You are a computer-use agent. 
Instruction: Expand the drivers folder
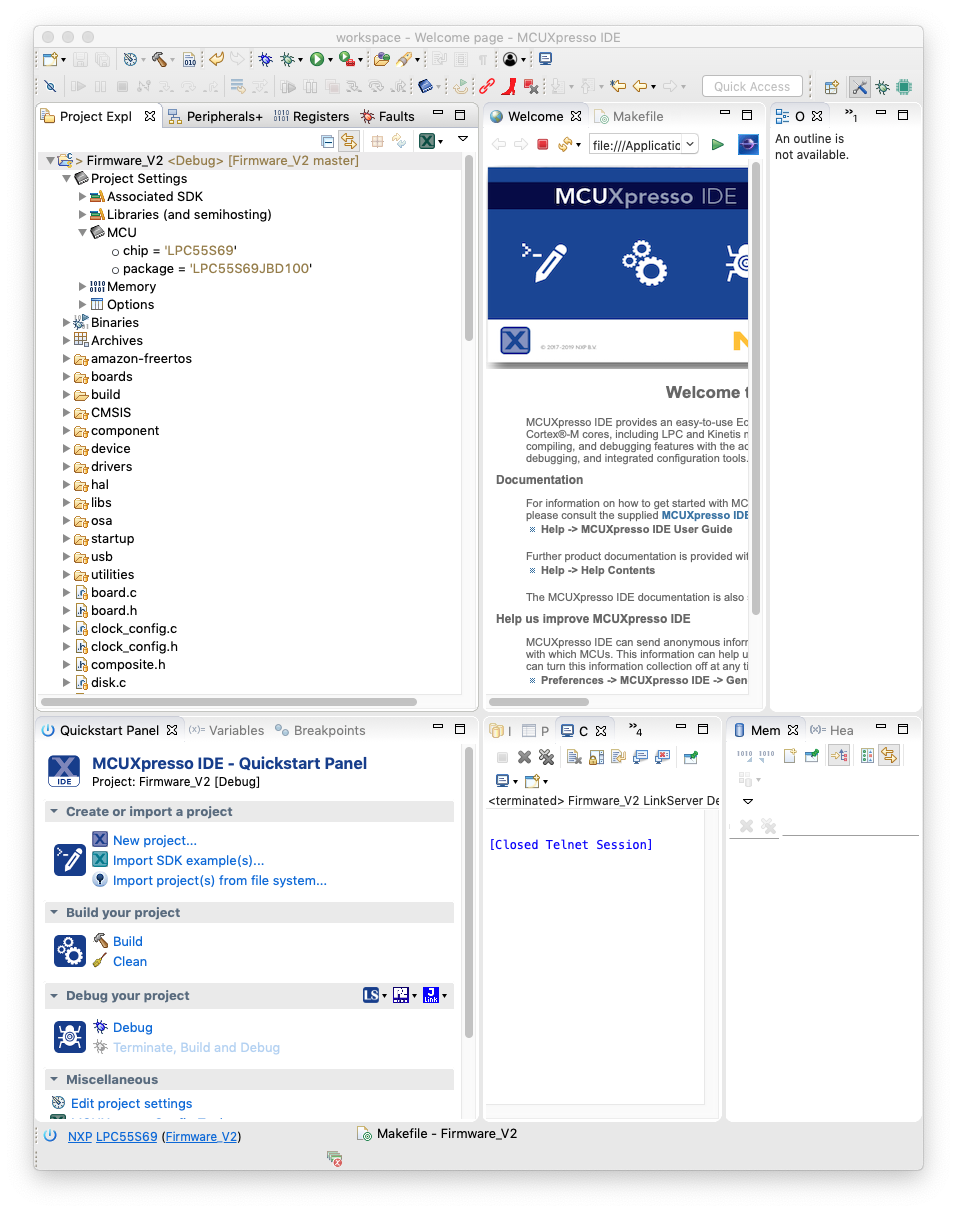[67, 467]
